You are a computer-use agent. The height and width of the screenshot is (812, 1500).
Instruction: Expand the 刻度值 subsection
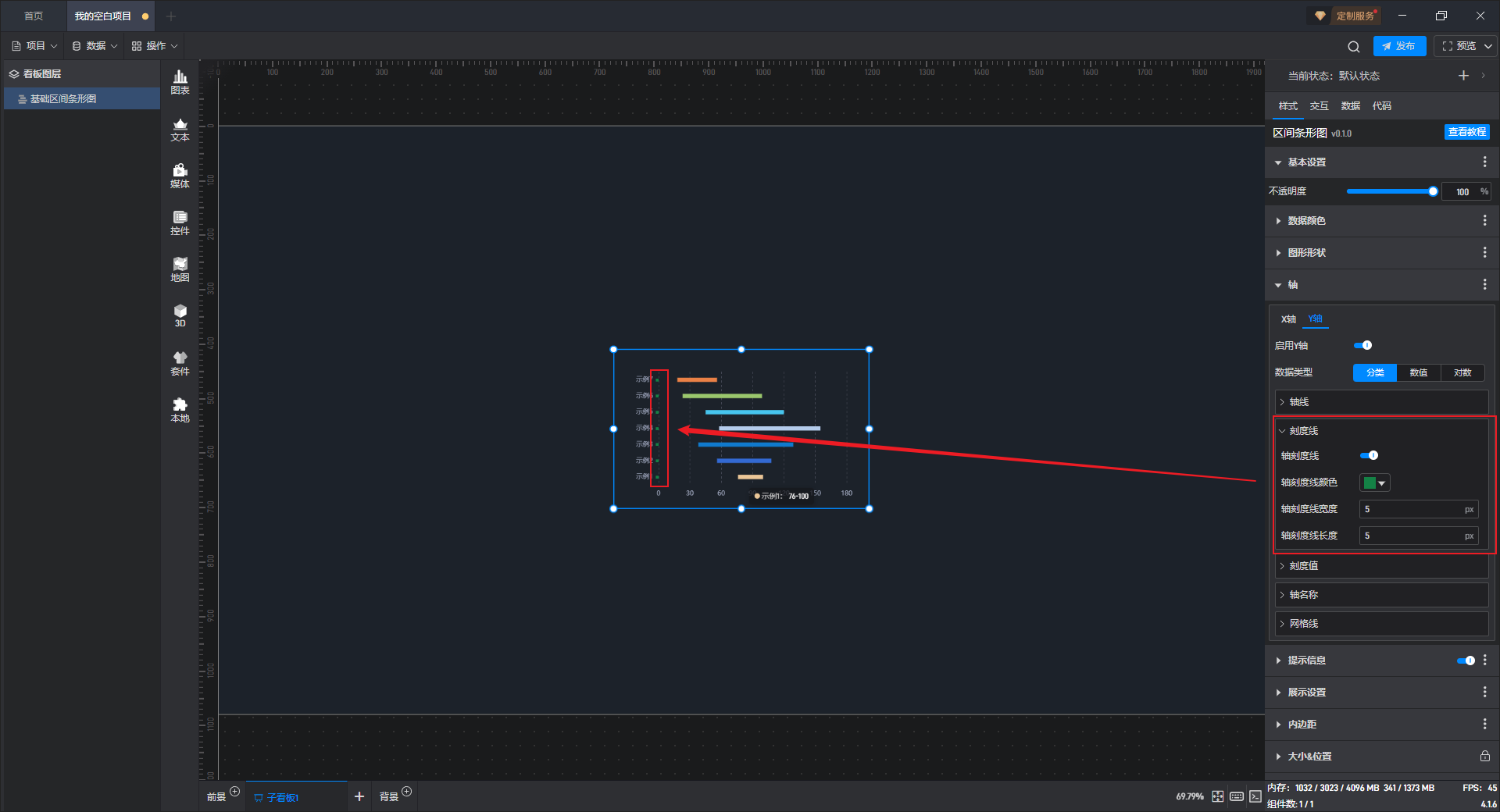click(x=1381, y=566)
